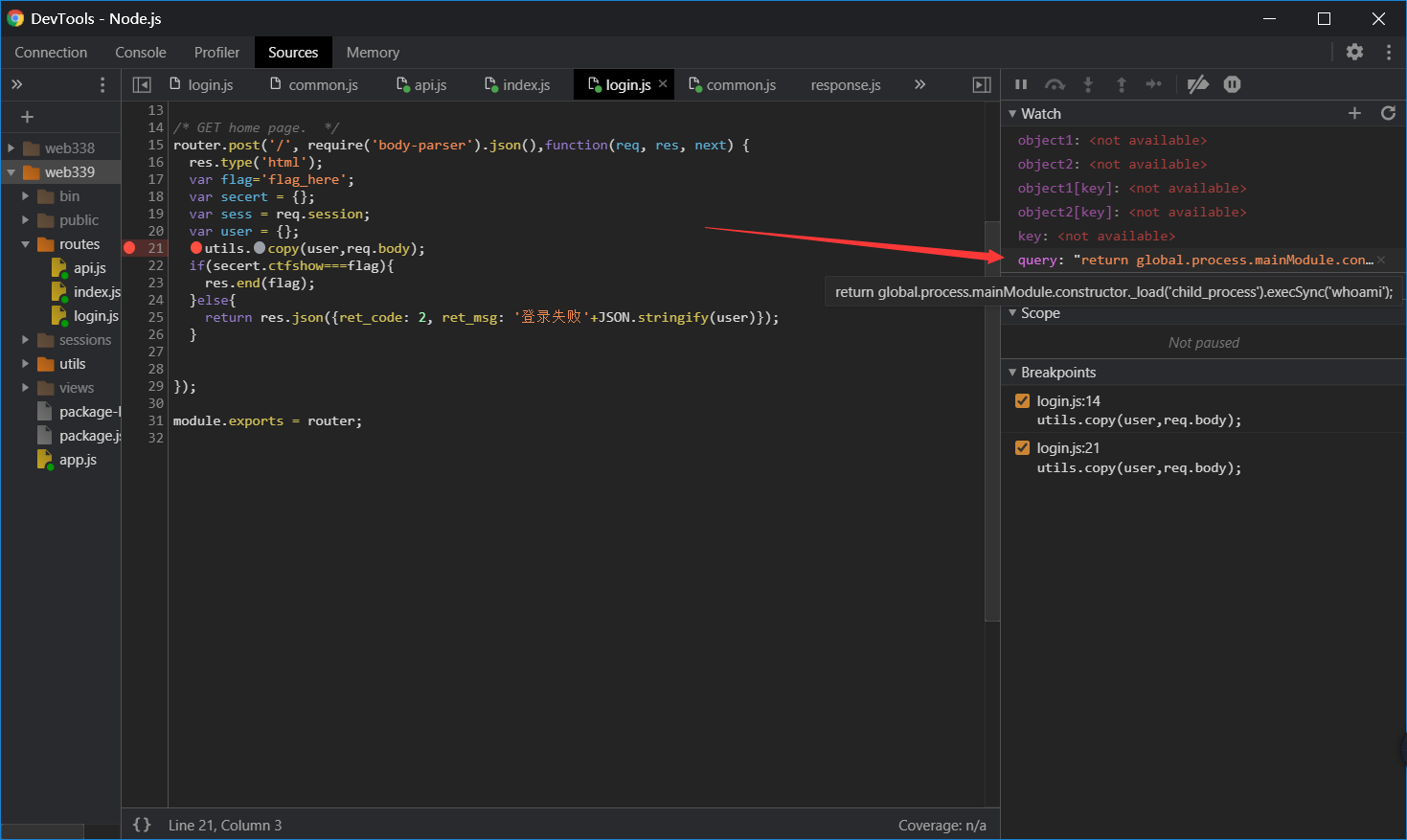
Task: Open the response.js file tab
Action: pos(845,85)
